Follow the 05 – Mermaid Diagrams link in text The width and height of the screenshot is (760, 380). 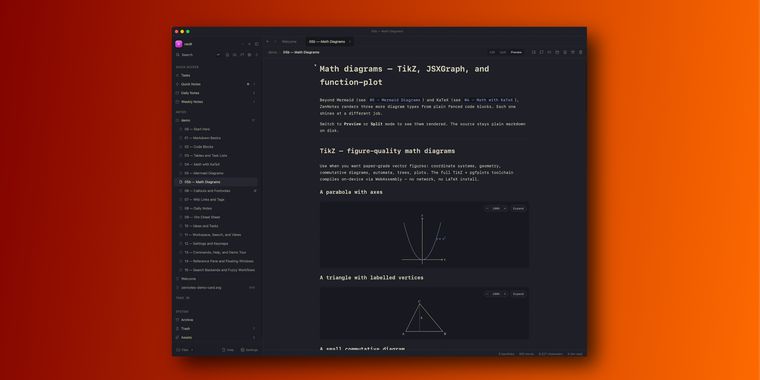click(x=395, y=100)
